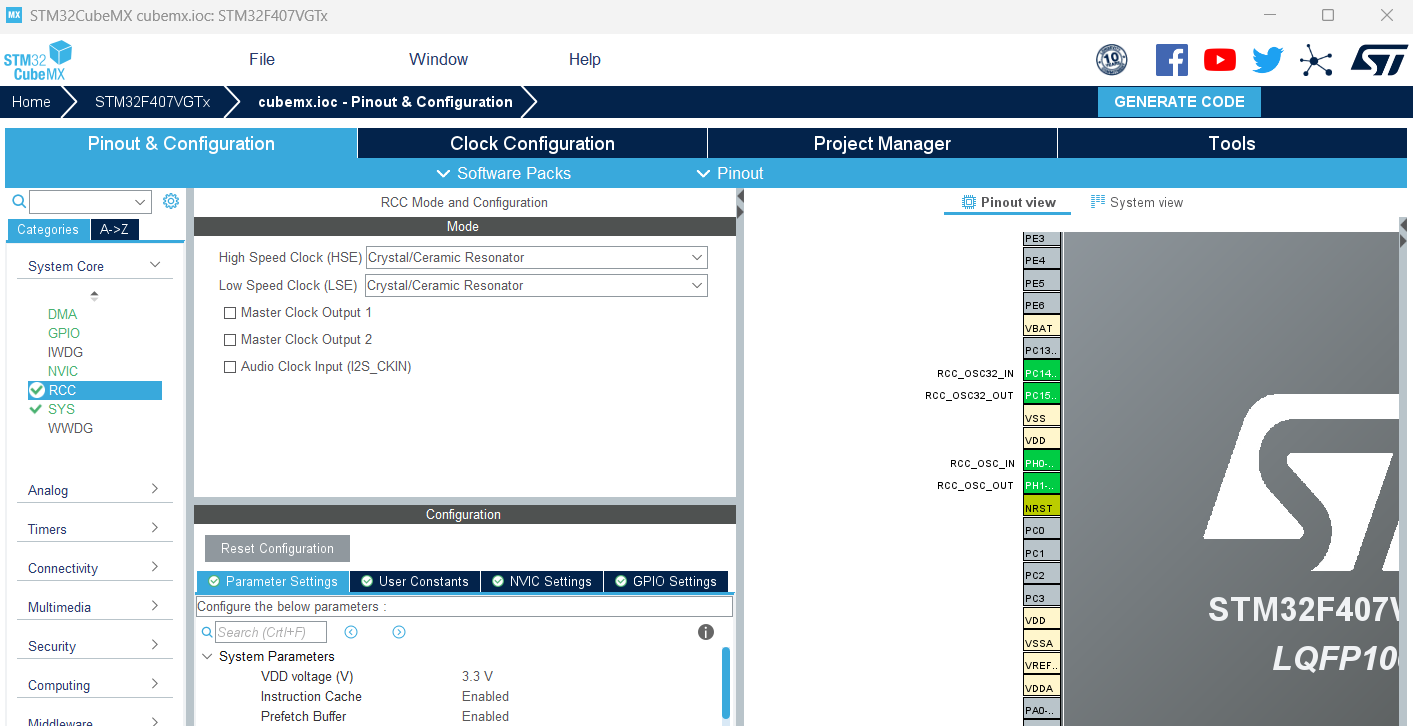Click the PC13 pin on the chip
Image resolution: width=1413 pixels, height=726 pixels.
coord(1041,350)
